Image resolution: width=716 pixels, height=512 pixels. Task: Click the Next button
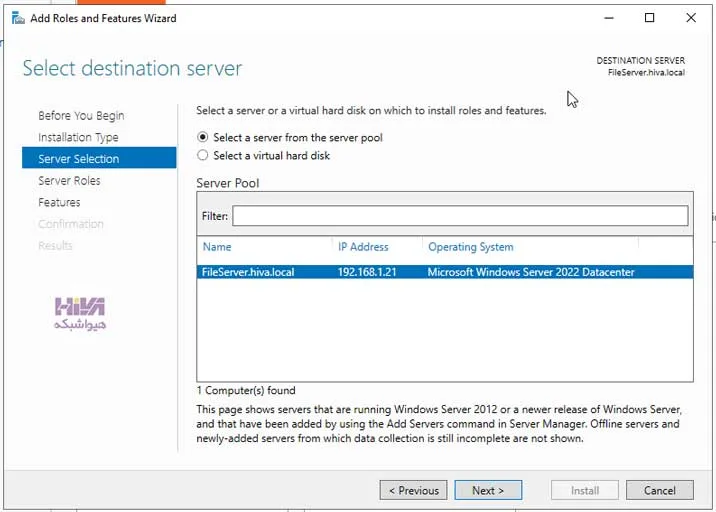click(x=488, y=490)
